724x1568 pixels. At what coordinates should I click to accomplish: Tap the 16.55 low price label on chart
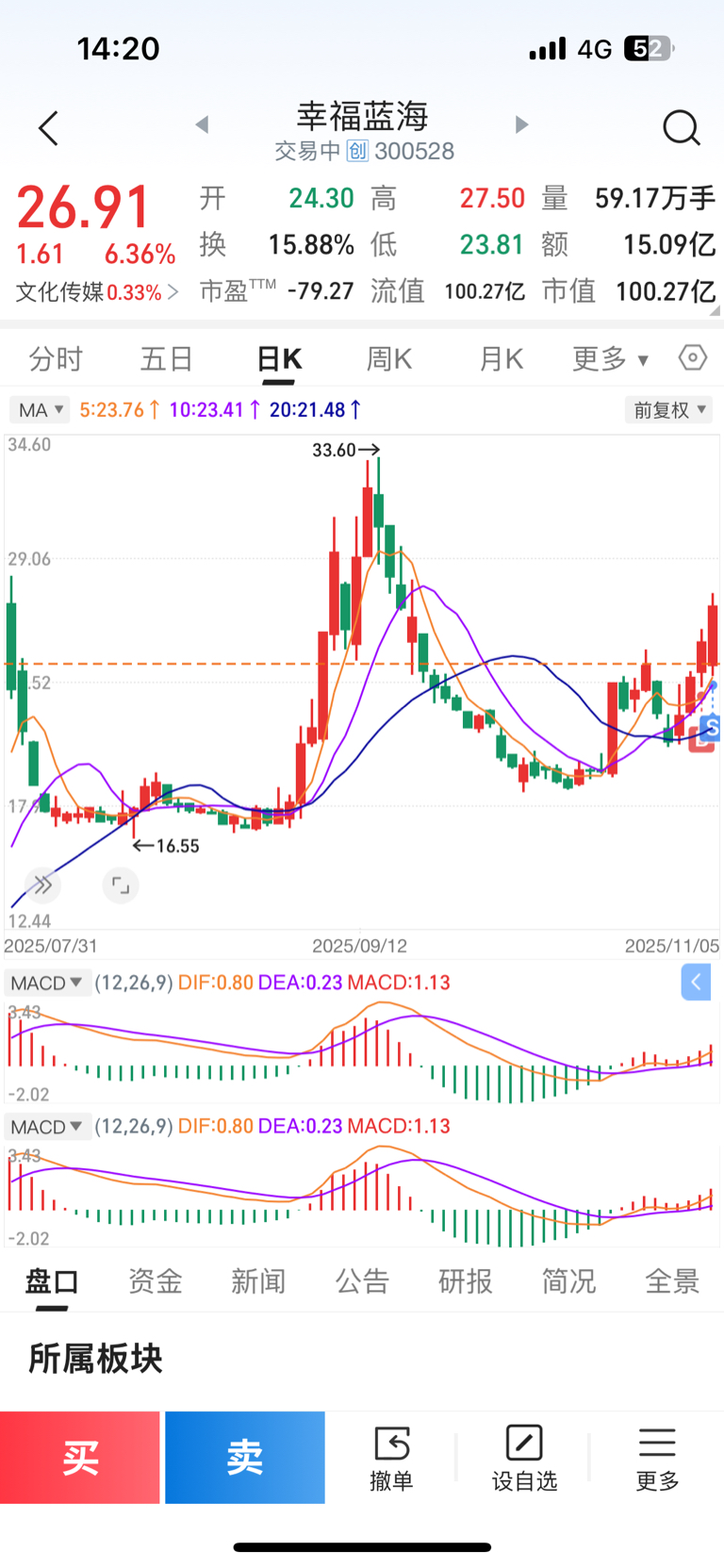click(178, 846)
